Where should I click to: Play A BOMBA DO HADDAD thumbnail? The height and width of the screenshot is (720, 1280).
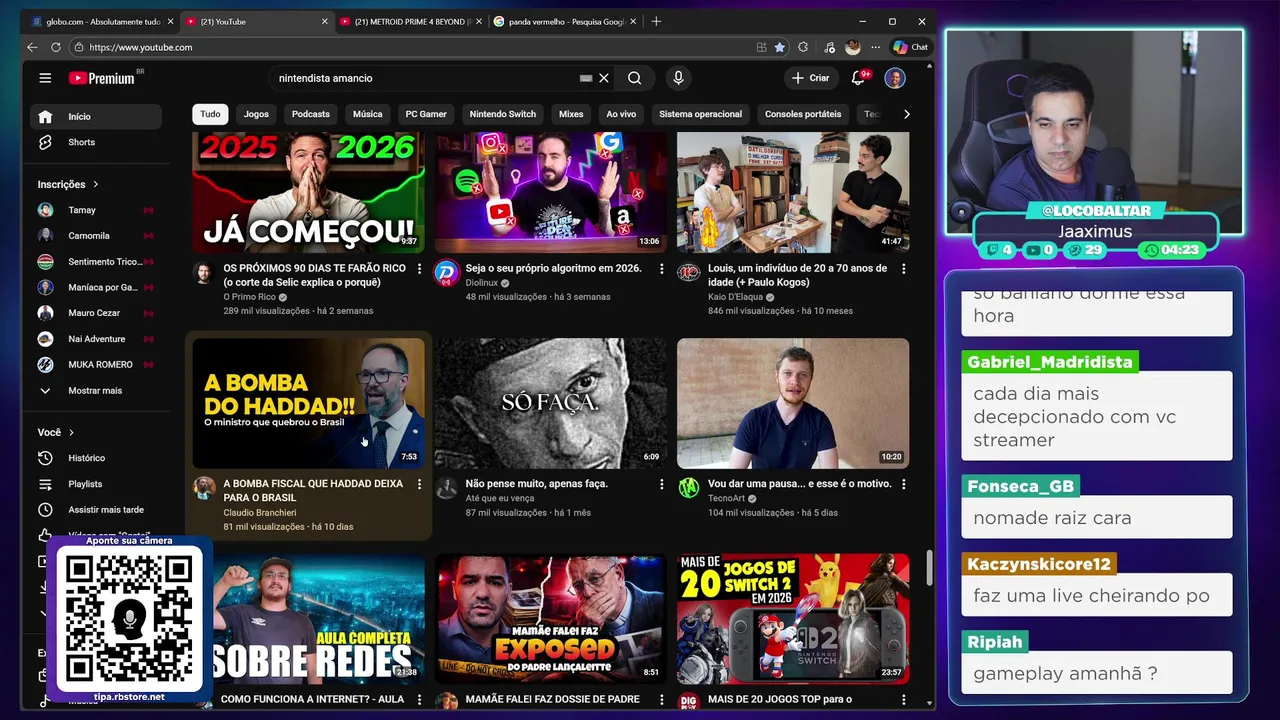click(308, 403)
